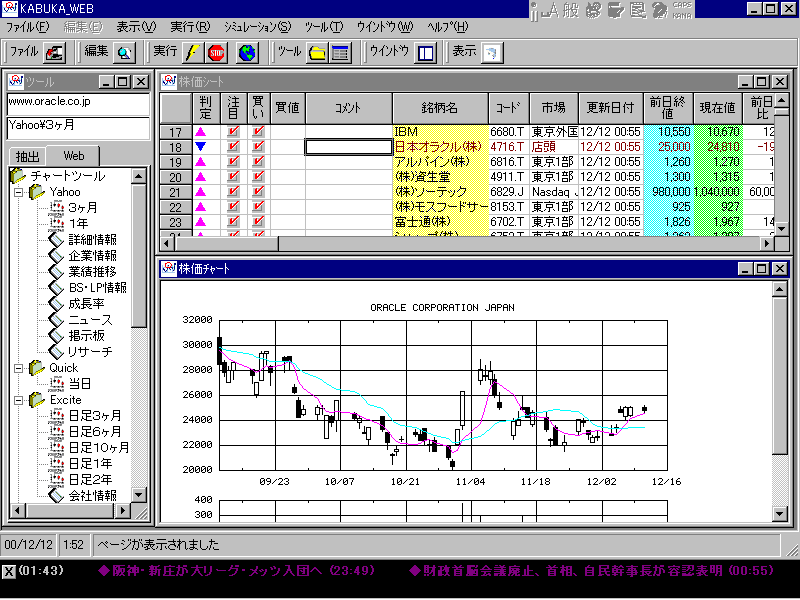Click the 更新日付 column header
This screenshot has width=800, height=600.
[611, 108]
